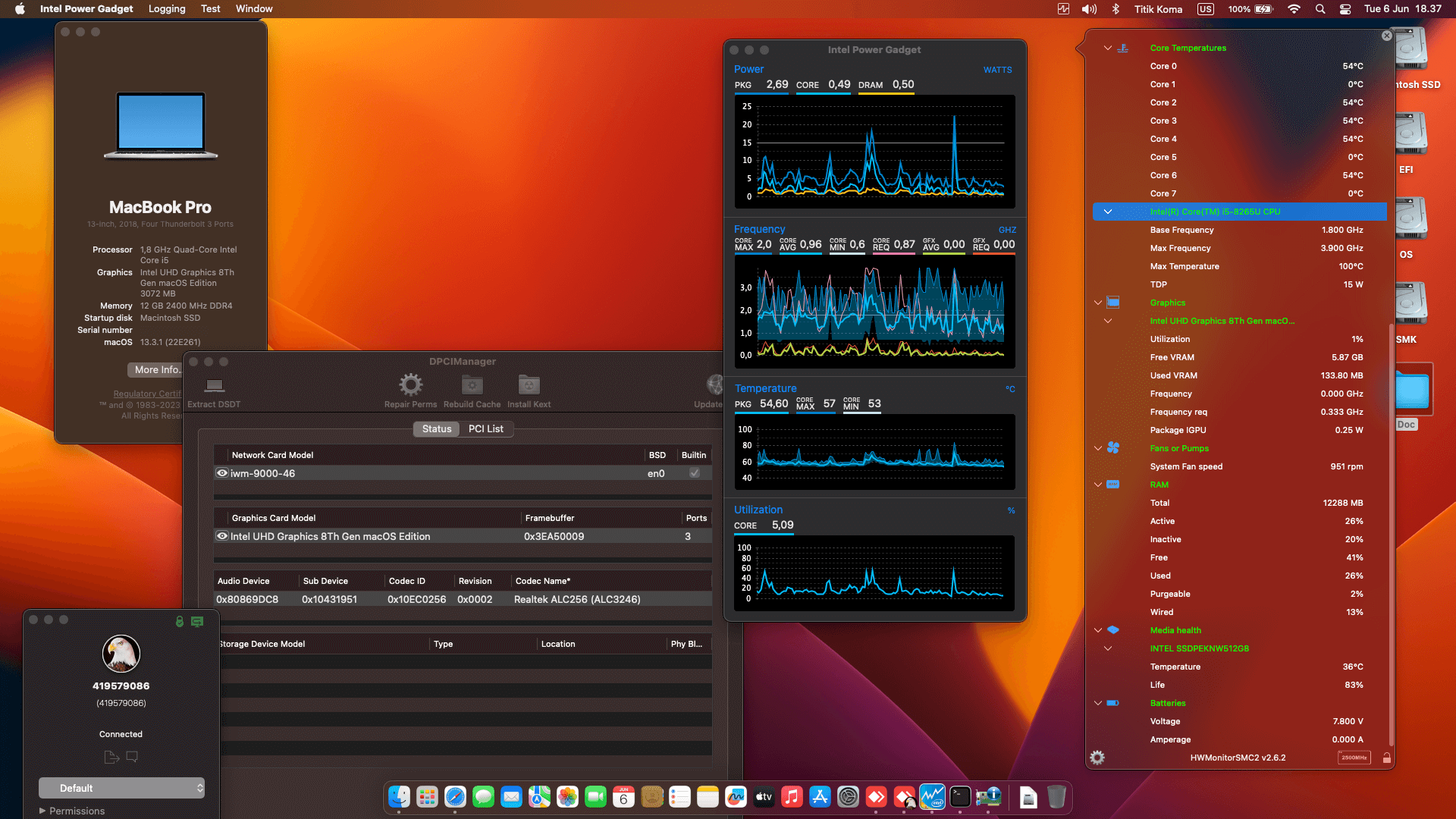1456x819 pixels.
Task: Collapse the Batteries group chevron
Action: pyautogui.click(x=1097, y=703)
